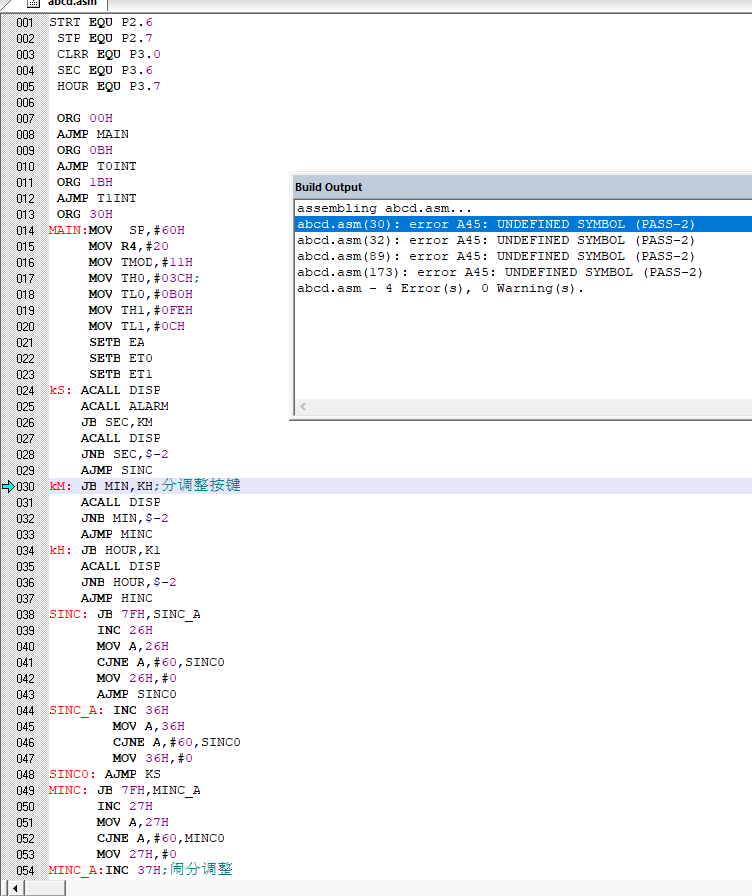Viewport: 752px width, 896px height.
Task: Click the 'AJMP SINC' line 029
Action: click(117, 470)
